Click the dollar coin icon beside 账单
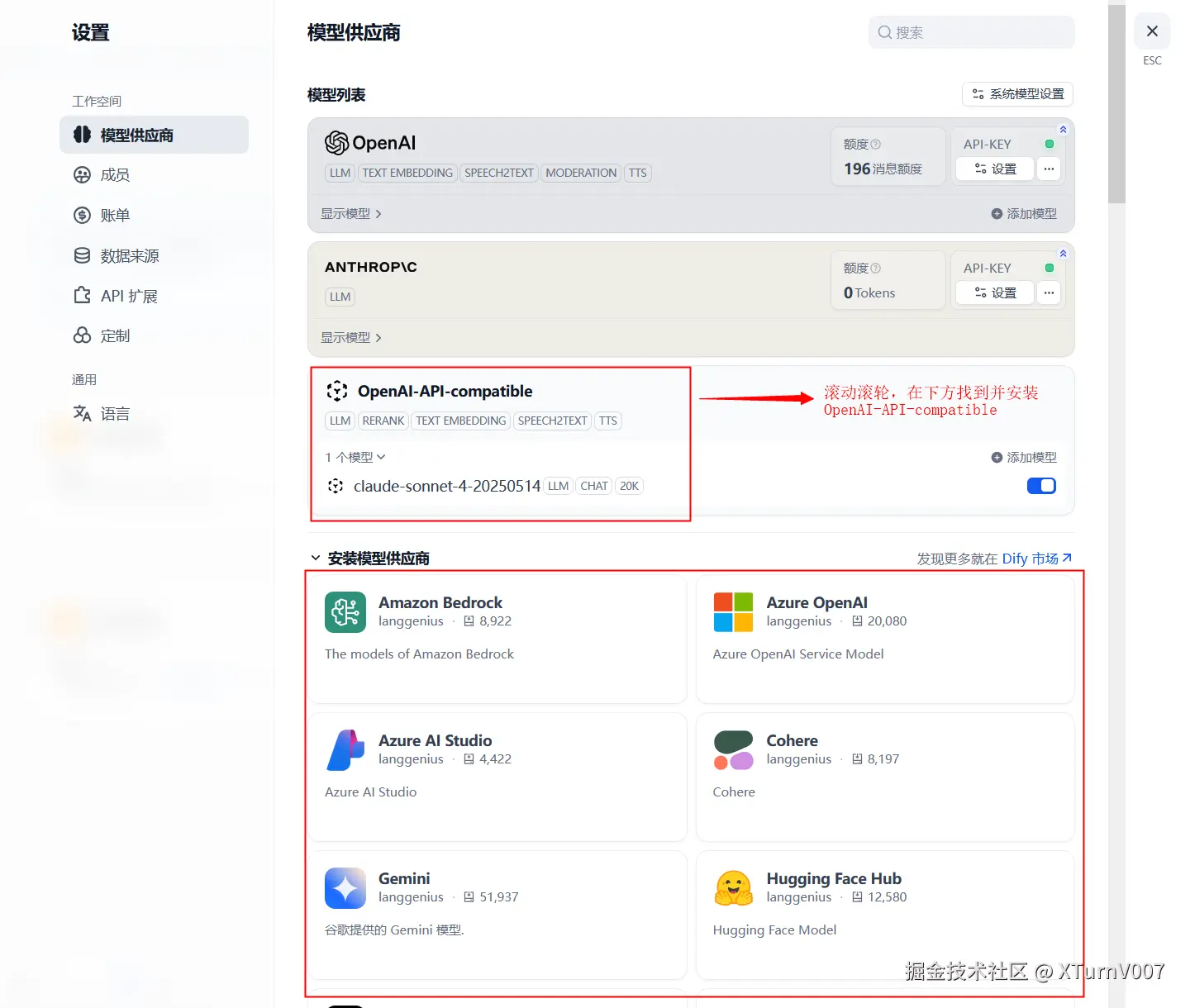1190x1008 pixels. click(x=82, y=216)
